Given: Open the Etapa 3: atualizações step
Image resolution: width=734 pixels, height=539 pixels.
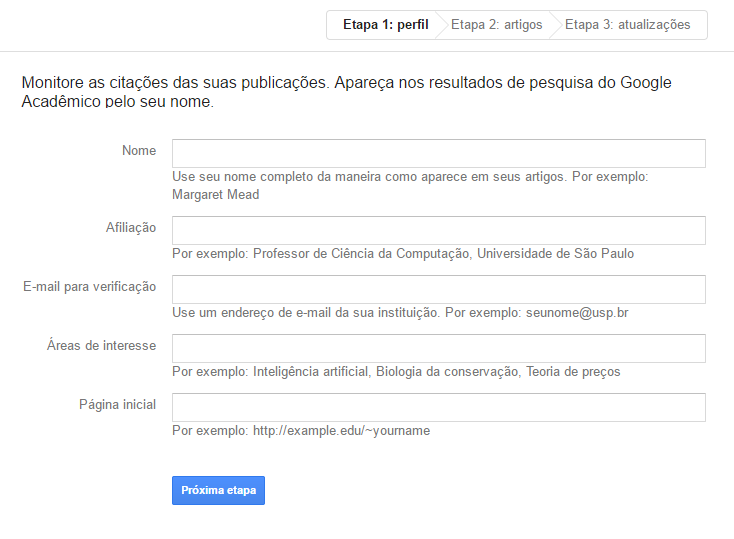Looking at the screenshot, I should [627, 25].
